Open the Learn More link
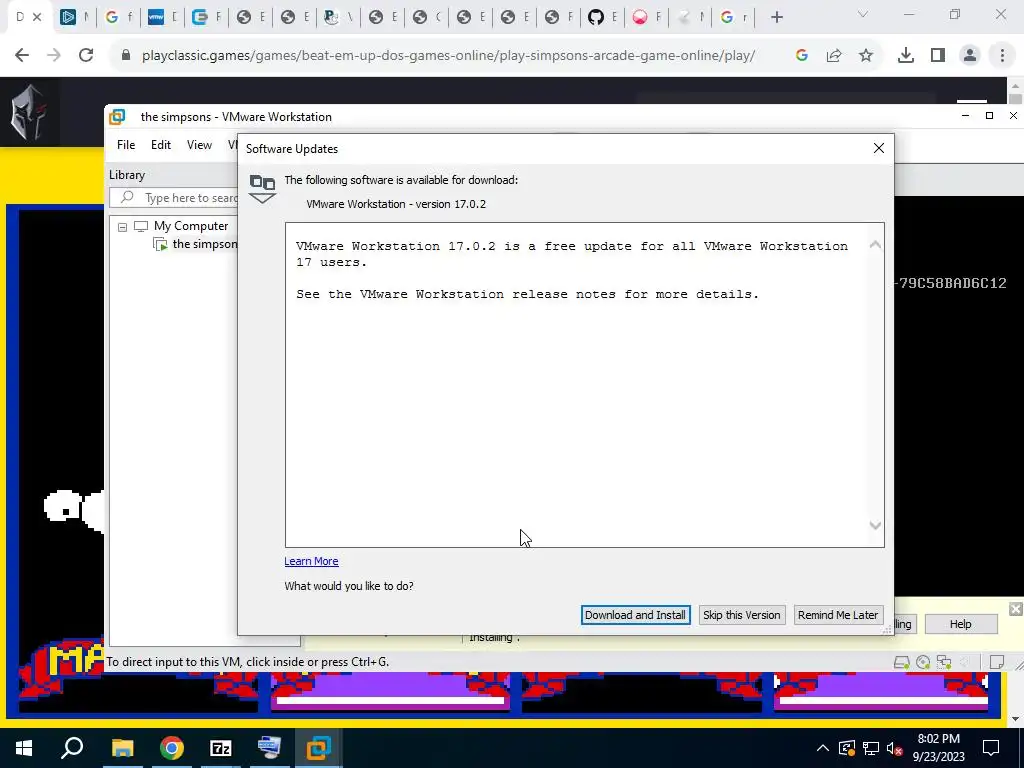The height and width of the screenshot is (768, 1024). pyautogui.click(x=311, y=561)
